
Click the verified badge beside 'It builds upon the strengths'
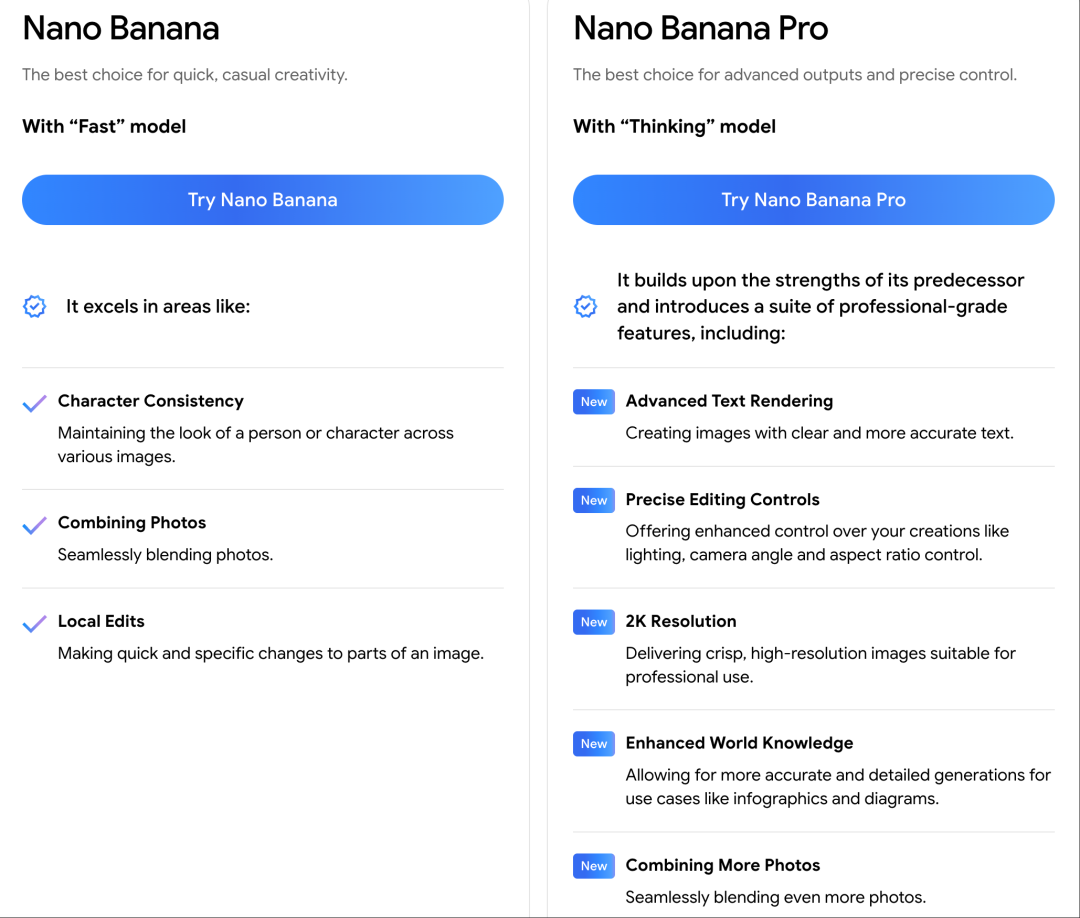tap(586, 307)
